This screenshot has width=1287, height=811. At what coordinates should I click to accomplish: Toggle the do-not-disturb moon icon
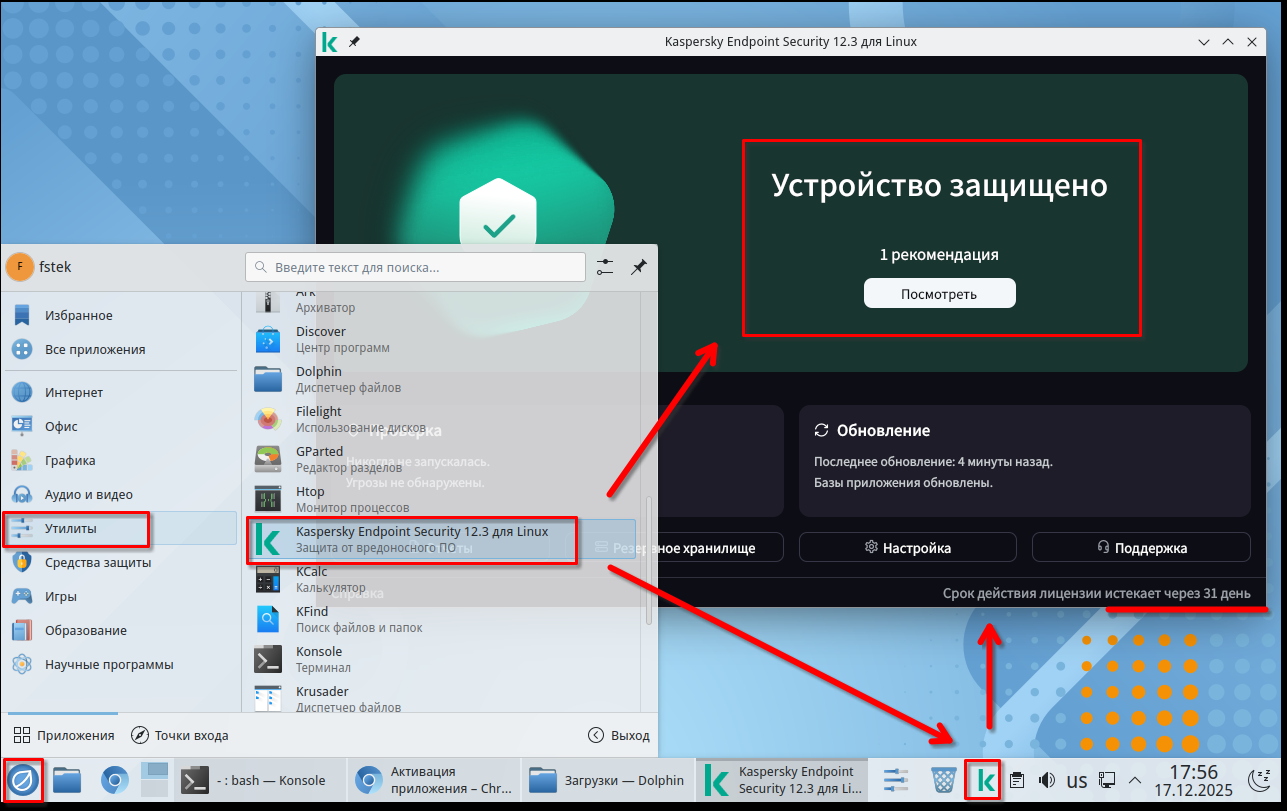(1260, 780)
